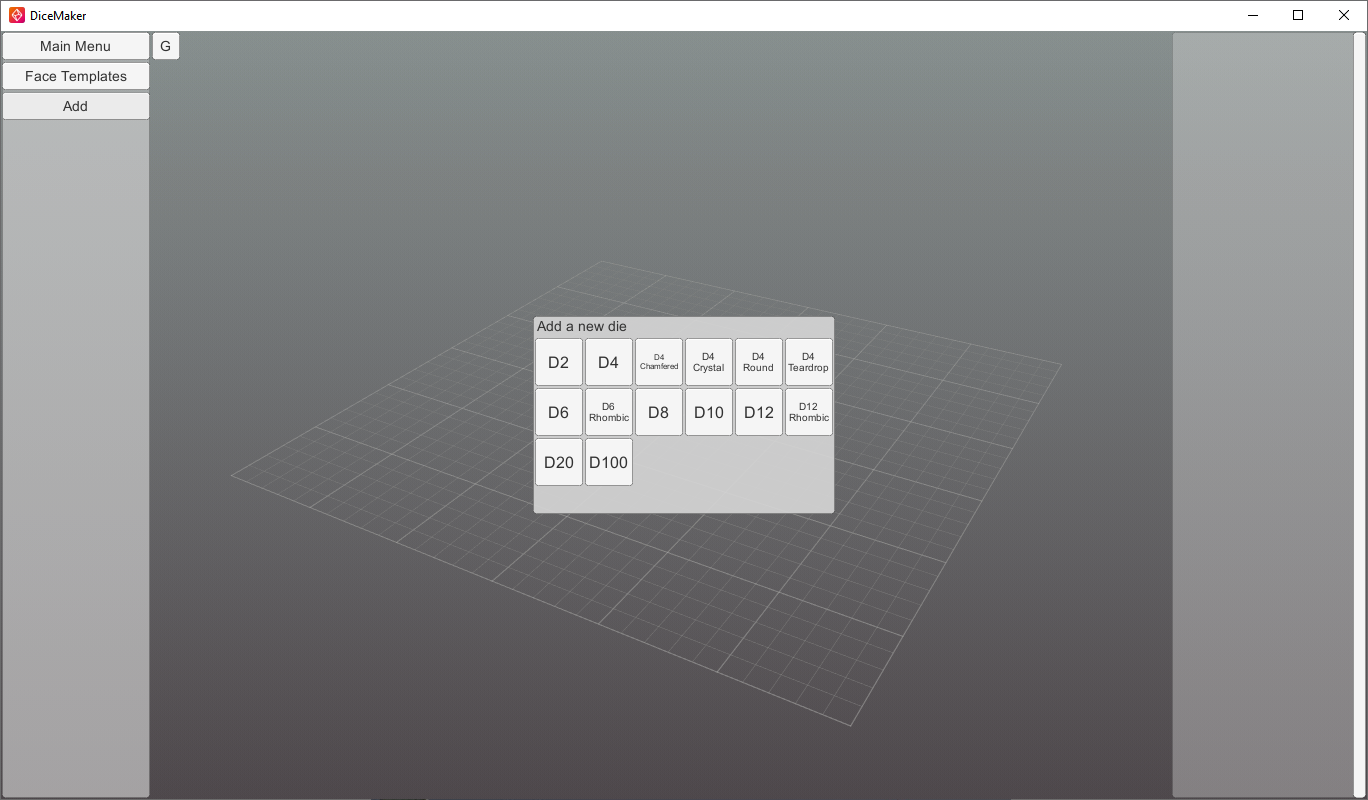The height and width of the screenshot is (800, 1368).
Task: Click the Add button in sidebar
Action: pyautogui.click(x=75, y=106)
